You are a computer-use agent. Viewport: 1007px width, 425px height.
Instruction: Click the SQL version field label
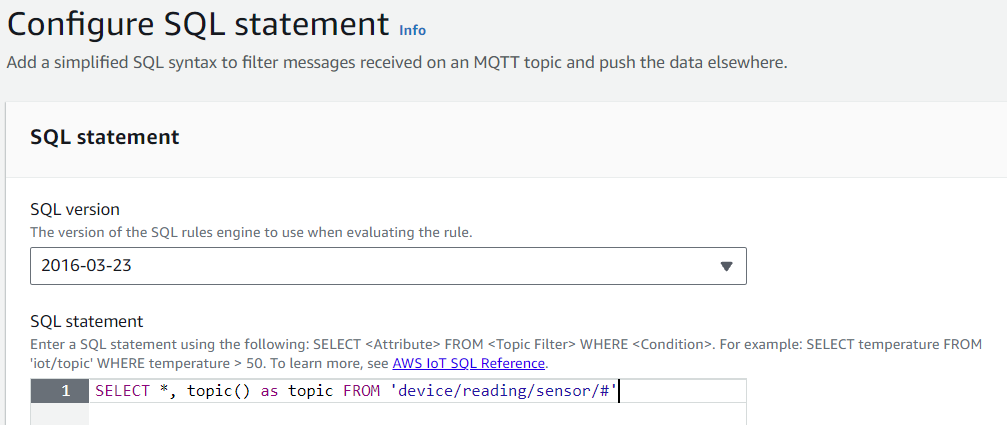pyautogui.click(x=75, y=209)
